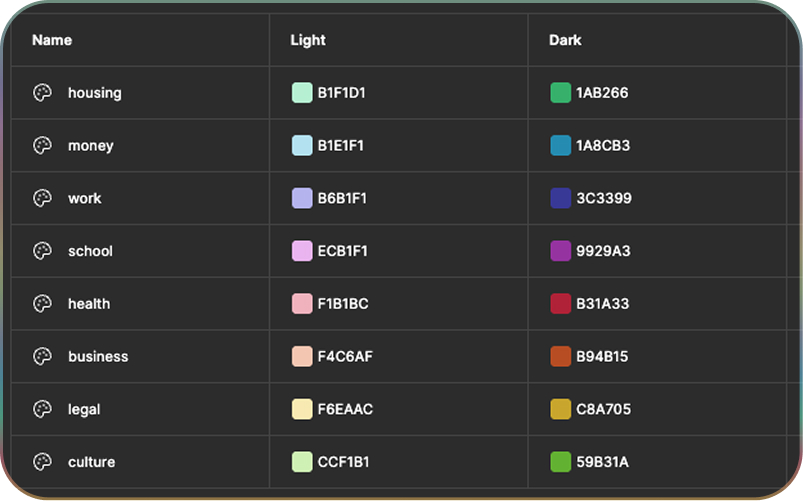This screenshot has width=803, height=501.
Task: Click the hex value B1E1F1
Action: [x=341, y=145]
